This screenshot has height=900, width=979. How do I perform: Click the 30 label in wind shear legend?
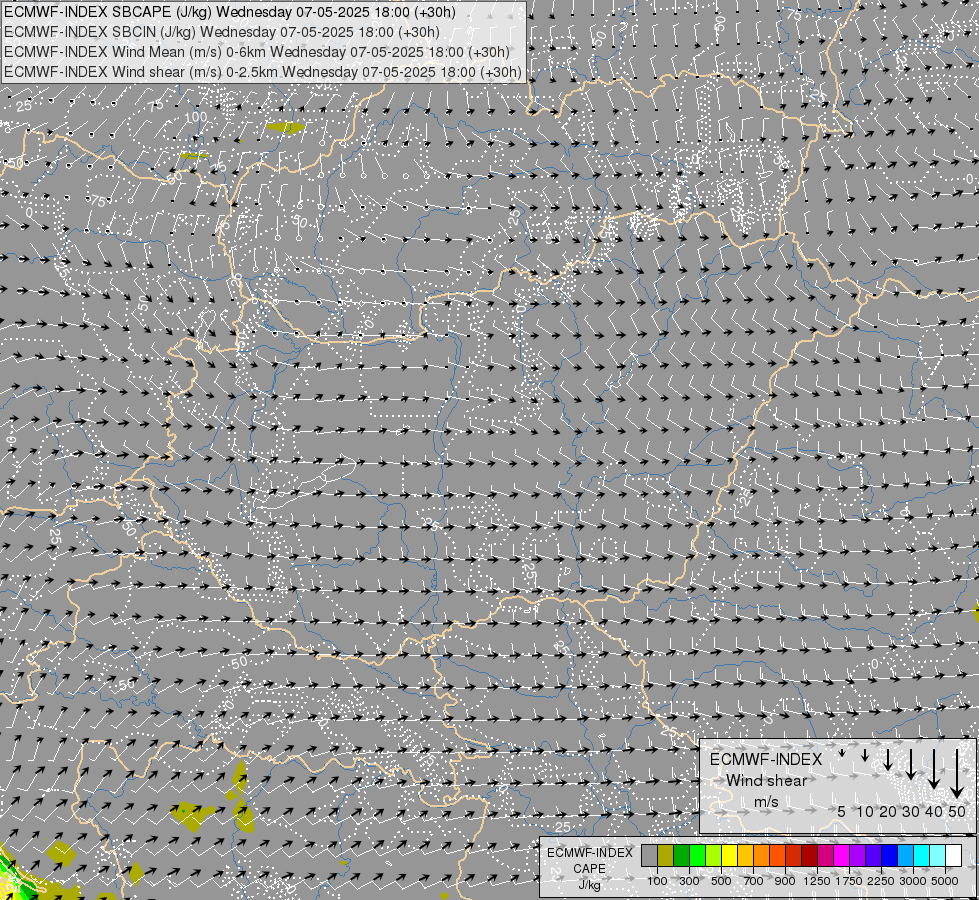pyautogui.click(x=911, y=811)
